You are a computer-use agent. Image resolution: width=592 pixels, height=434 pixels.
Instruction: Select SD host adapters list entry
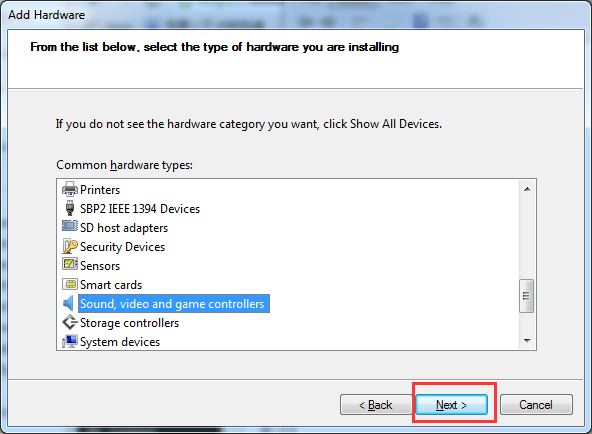point(124,228)
